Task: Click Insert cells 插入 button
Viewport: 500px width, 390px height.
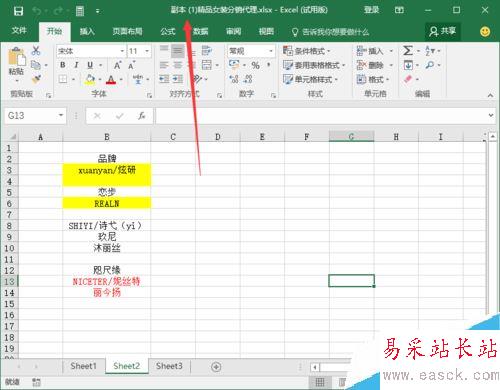Action: pyautogui.click(x=370, y=51)
